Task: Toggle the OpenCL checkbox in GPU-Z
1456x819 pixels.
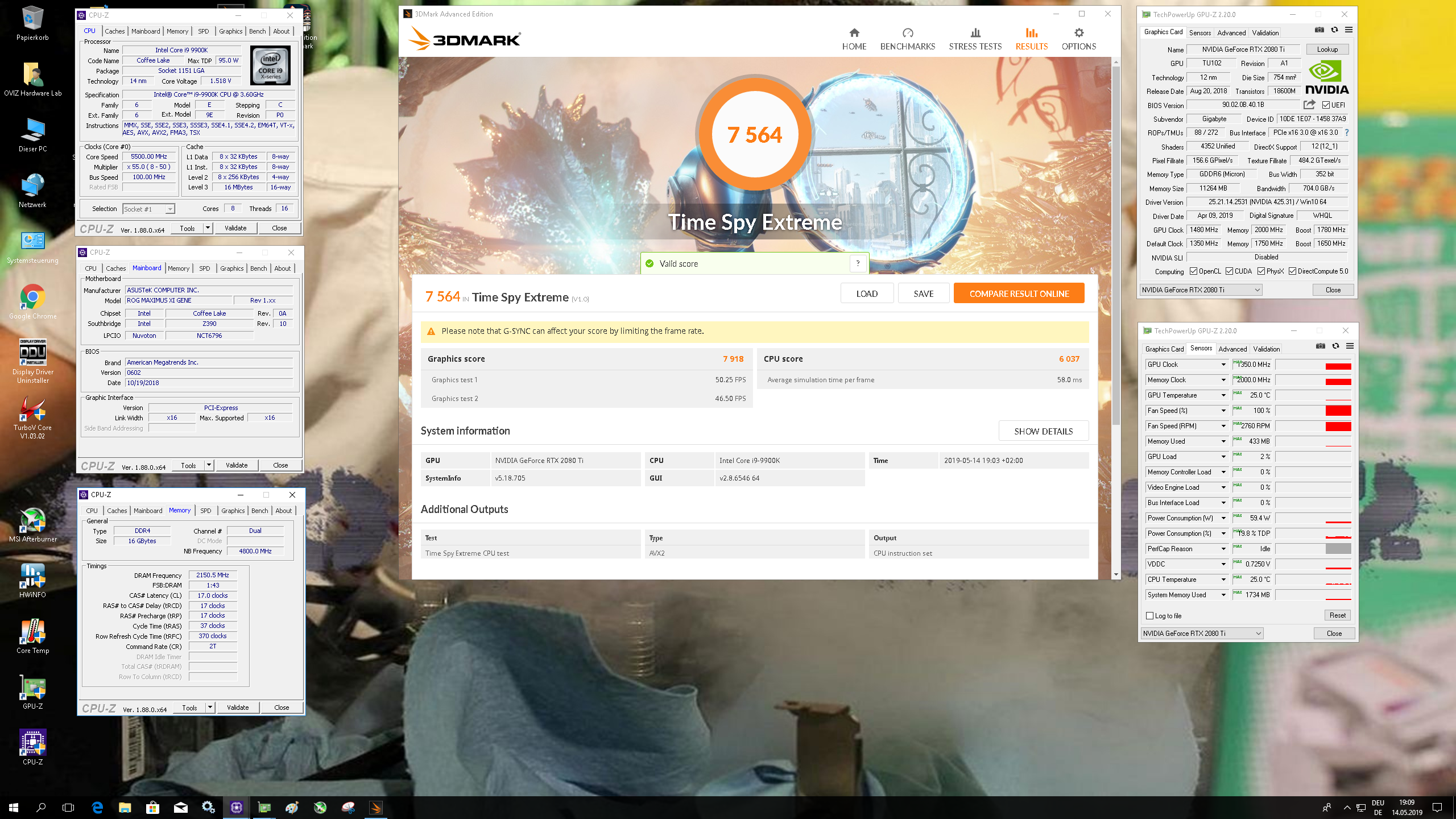Action: [1193, 271]
